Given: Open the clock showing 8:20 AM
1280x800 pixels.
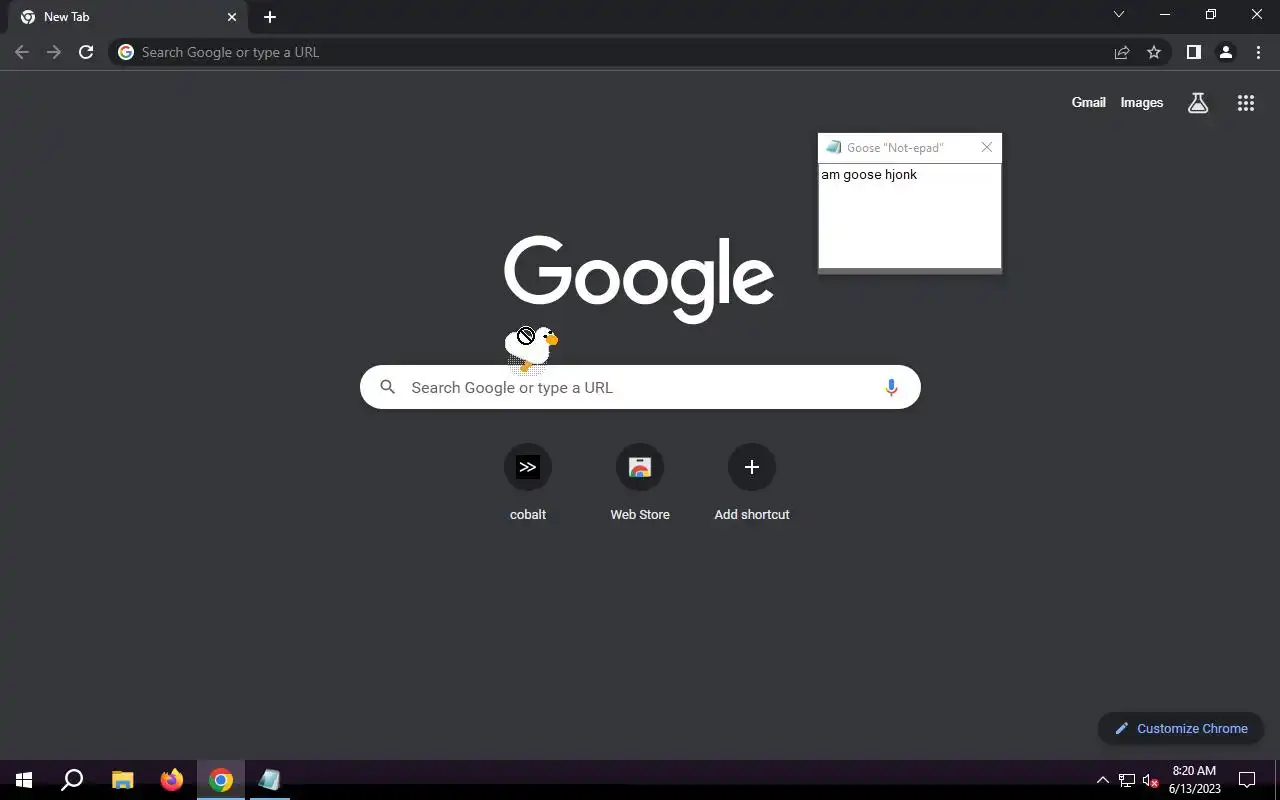Looking at the screenshot, I should tap(1194, 780).
